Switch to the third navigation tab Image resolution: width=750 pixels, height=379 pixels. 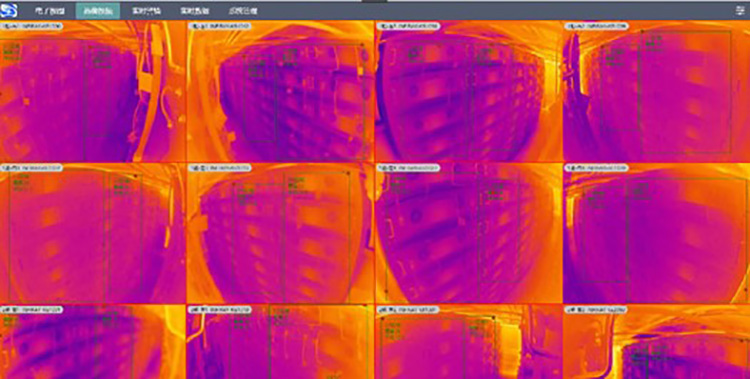146,11
